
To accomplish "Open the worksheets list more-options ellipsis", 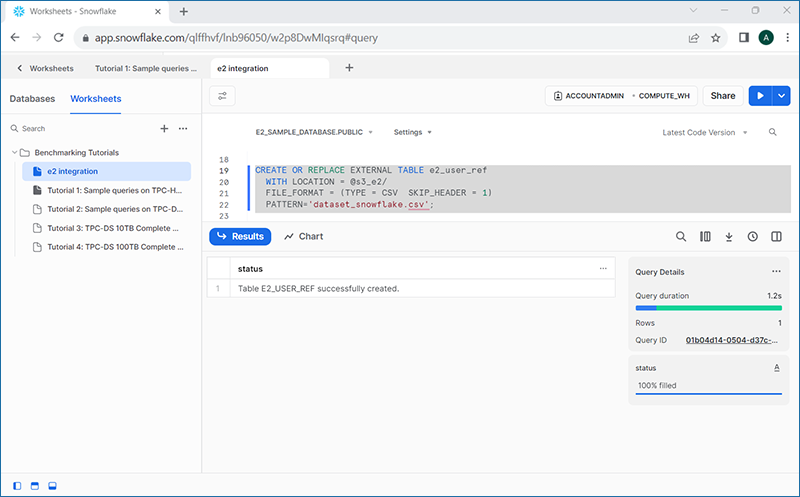I will pyautogui.click(x=183, y=129).
